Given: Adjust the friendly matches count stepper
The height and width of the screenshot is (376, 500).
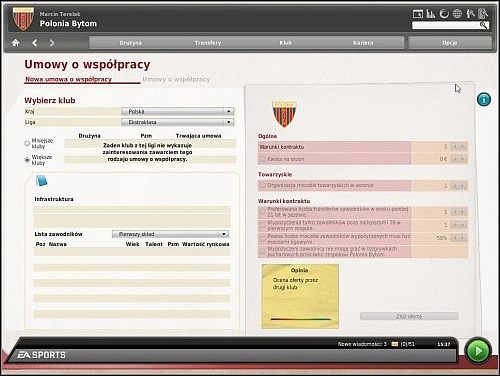Looking at the screenshot, I should point(459,185).
